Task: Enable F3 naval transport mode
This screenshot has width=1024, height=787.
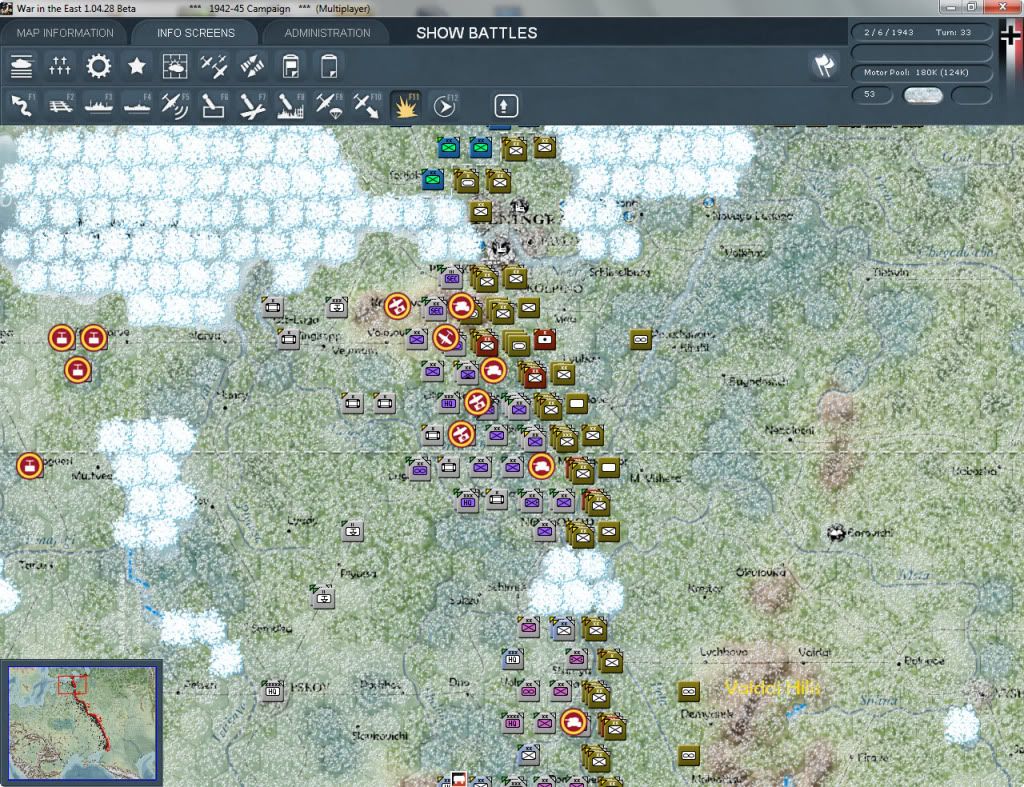Action: coord(99,106)
